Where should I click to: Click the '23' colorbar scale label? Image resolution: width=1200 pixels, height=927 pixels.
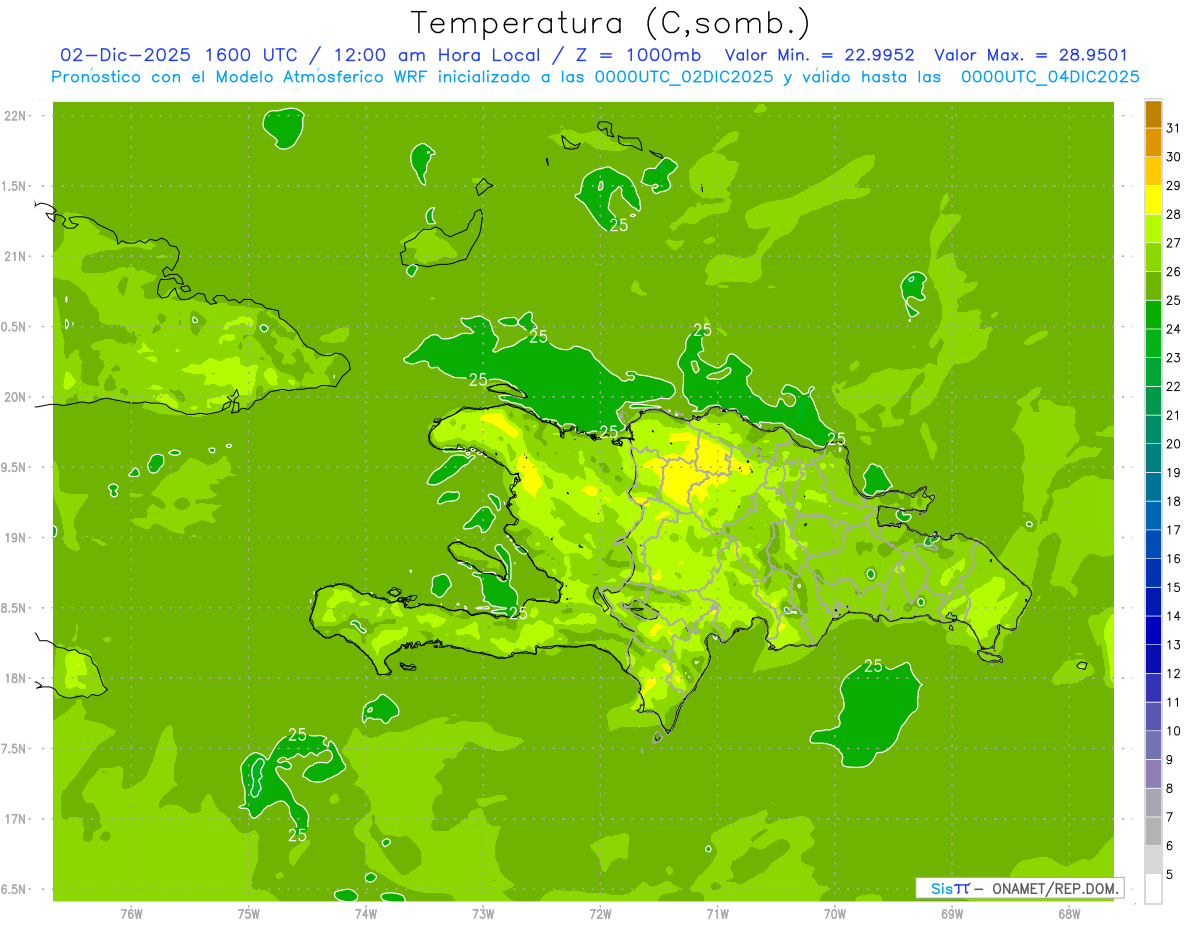tap(1174, 358)
